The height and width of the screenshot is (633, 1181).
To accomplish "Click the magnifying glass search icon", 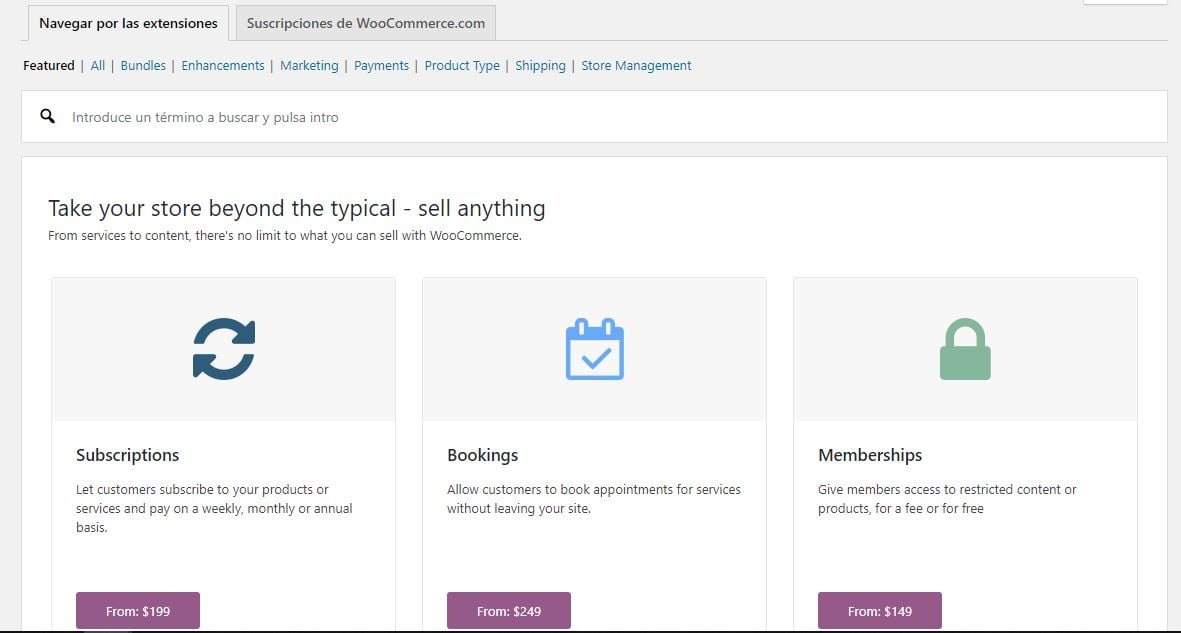I will coord(47,116).
